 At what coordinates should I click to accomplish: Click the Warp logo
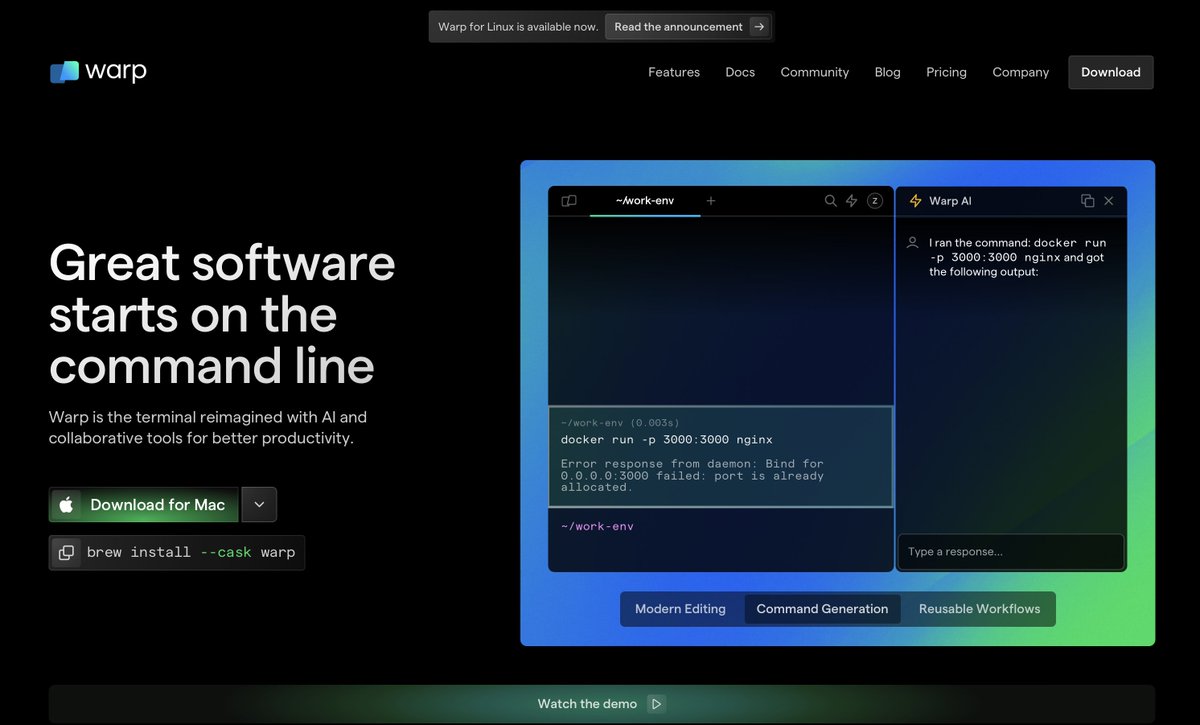pyautogui.click(x=98, y=71)
